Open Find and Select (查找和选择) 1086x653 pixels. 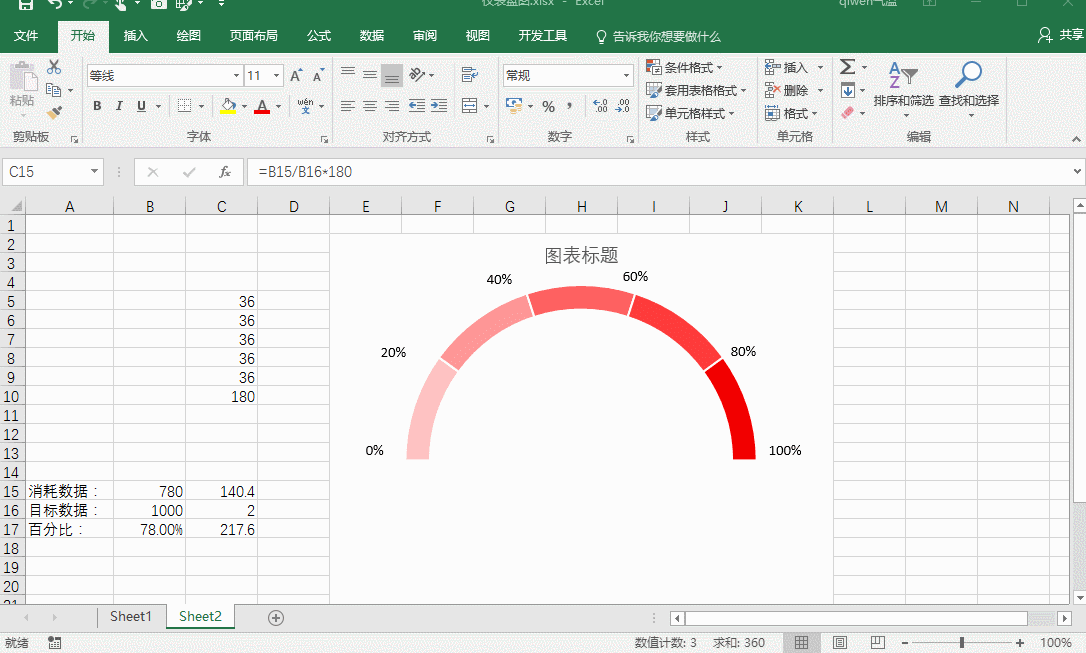969,89
